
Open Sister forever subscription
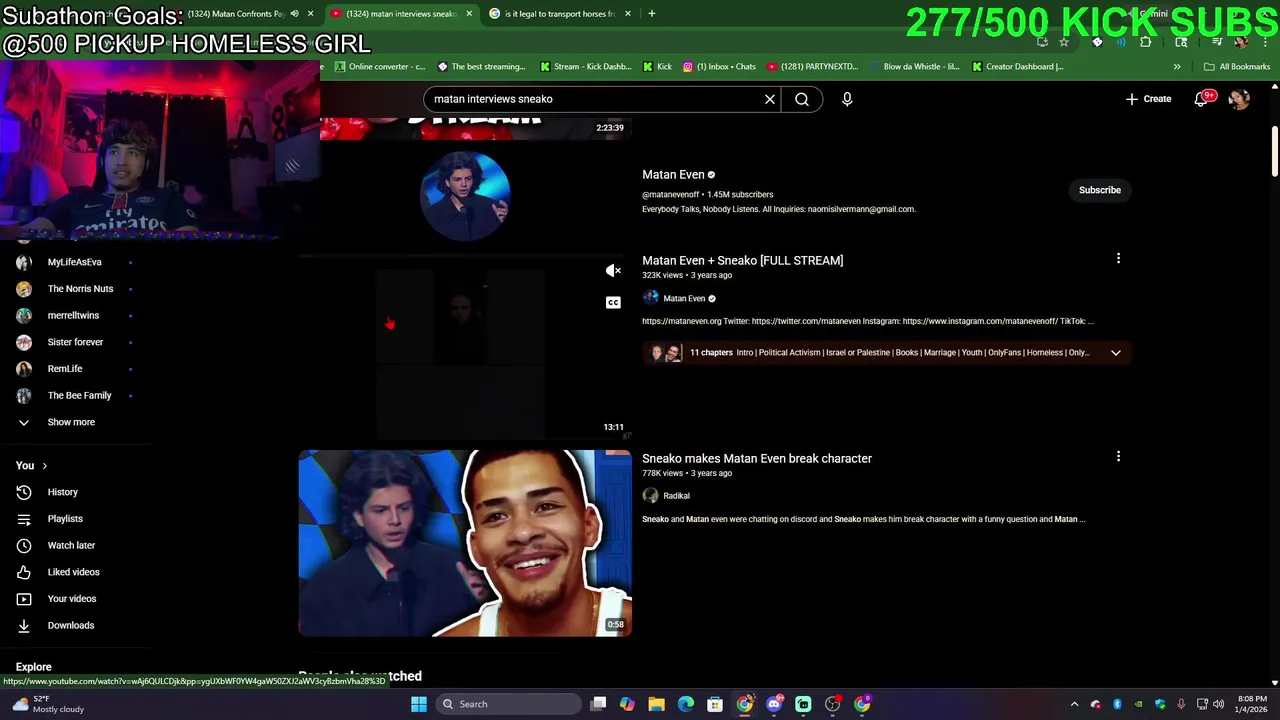(75, 342)
